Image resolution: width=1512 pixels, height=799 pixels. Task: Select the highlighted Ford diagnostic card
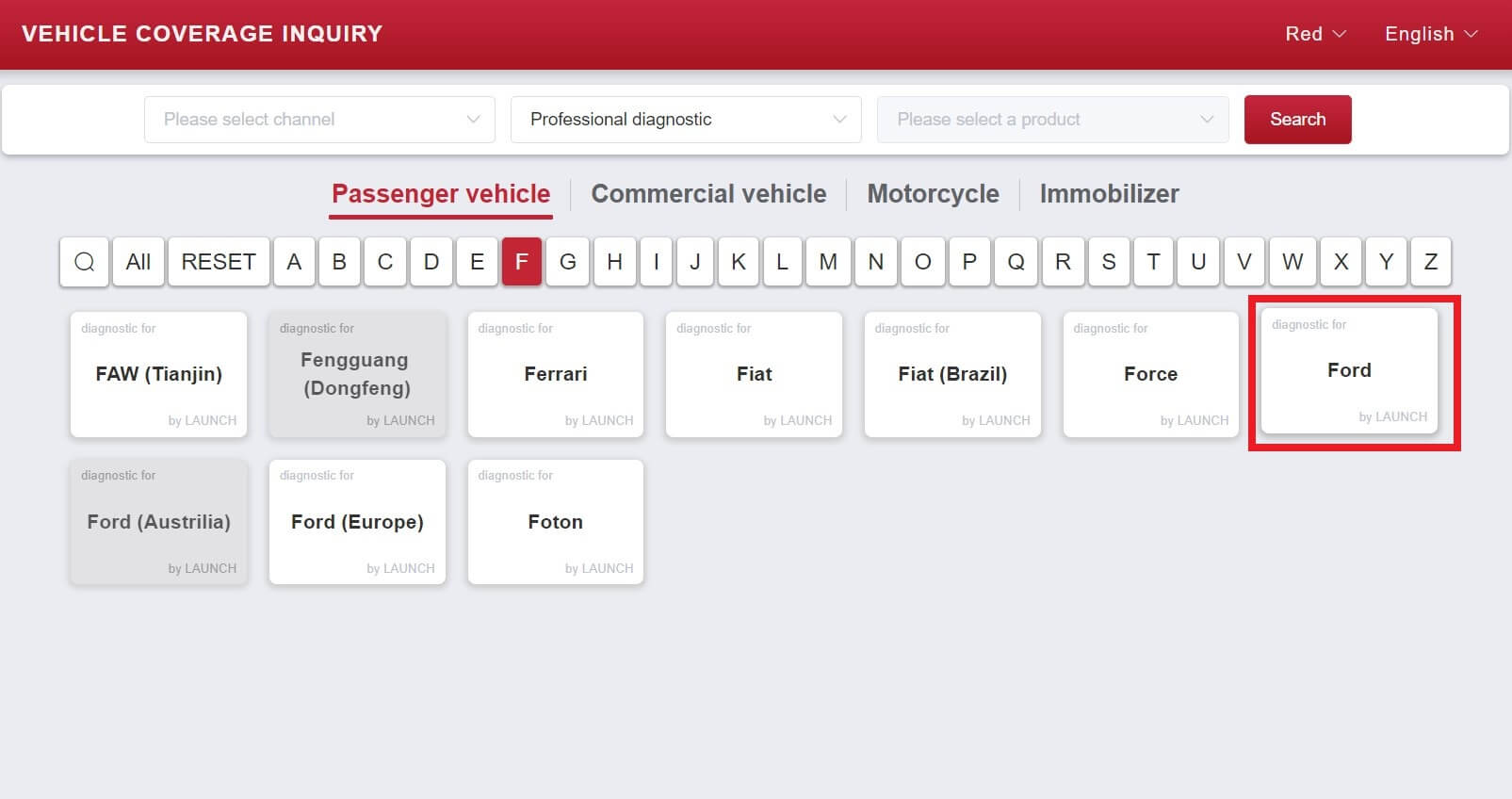[x=1349, y=371]
